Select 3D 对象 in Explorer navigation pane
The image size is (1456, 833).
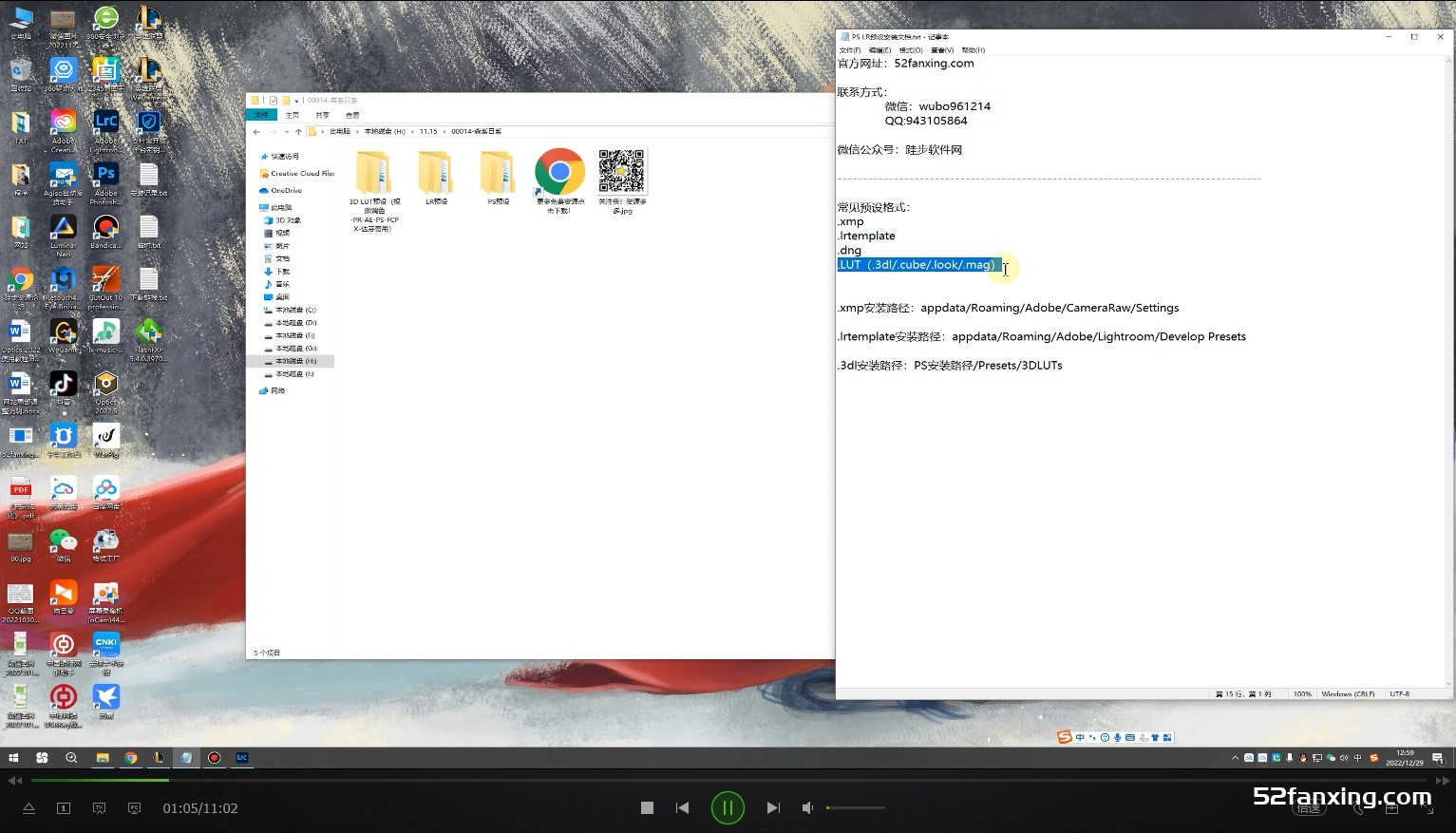click(x=282, y=220)
